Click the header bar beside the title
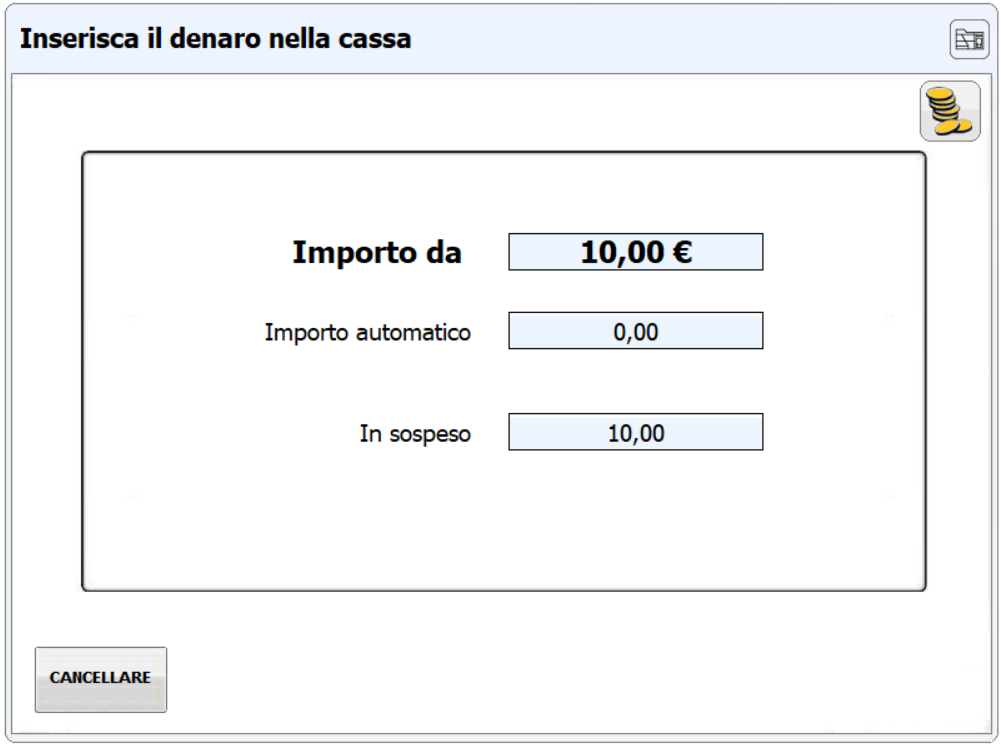 (x=677, y=38)
